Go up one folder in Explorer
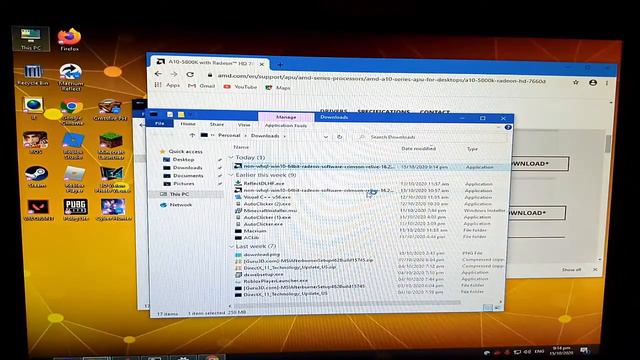The width and height of the screenshot is (640, 360). click(192, 135)
